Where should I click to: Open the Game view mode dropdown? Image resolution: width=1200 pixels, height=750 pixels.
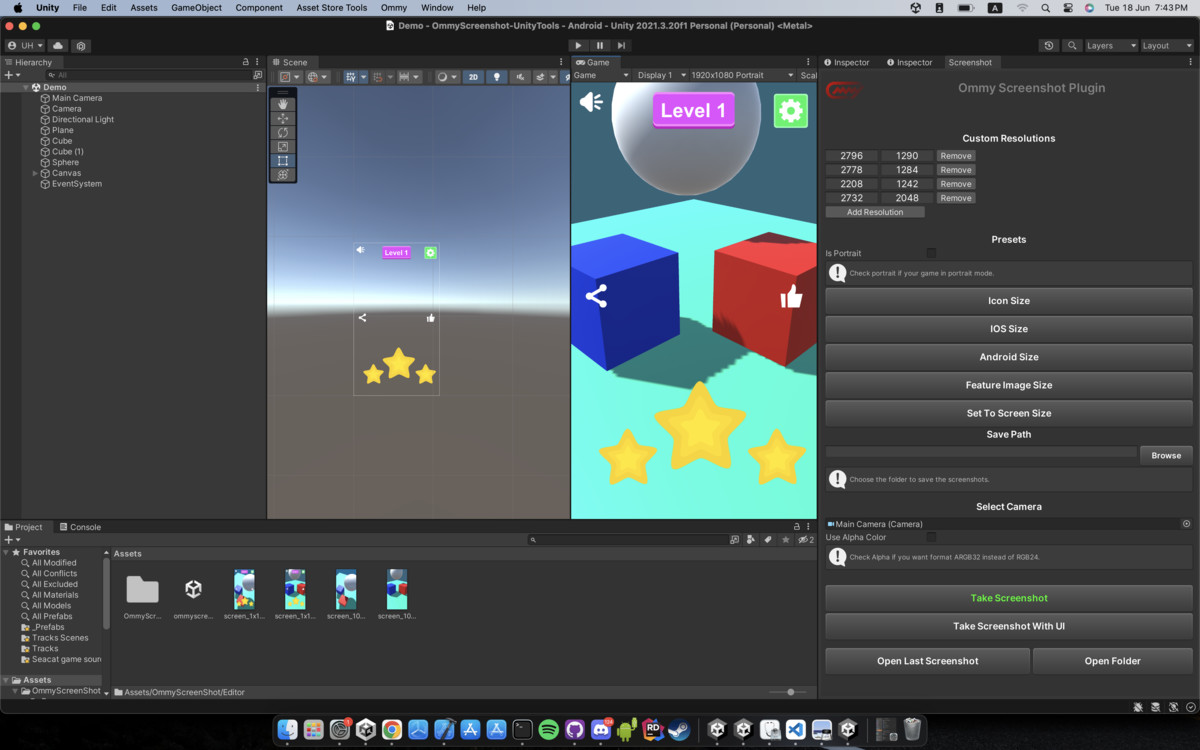pyautogui.click(x=601, y=75)
